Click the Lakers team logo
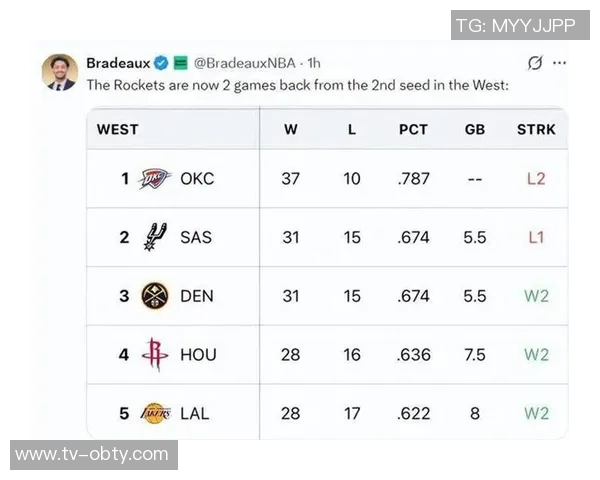 (155, 412)
